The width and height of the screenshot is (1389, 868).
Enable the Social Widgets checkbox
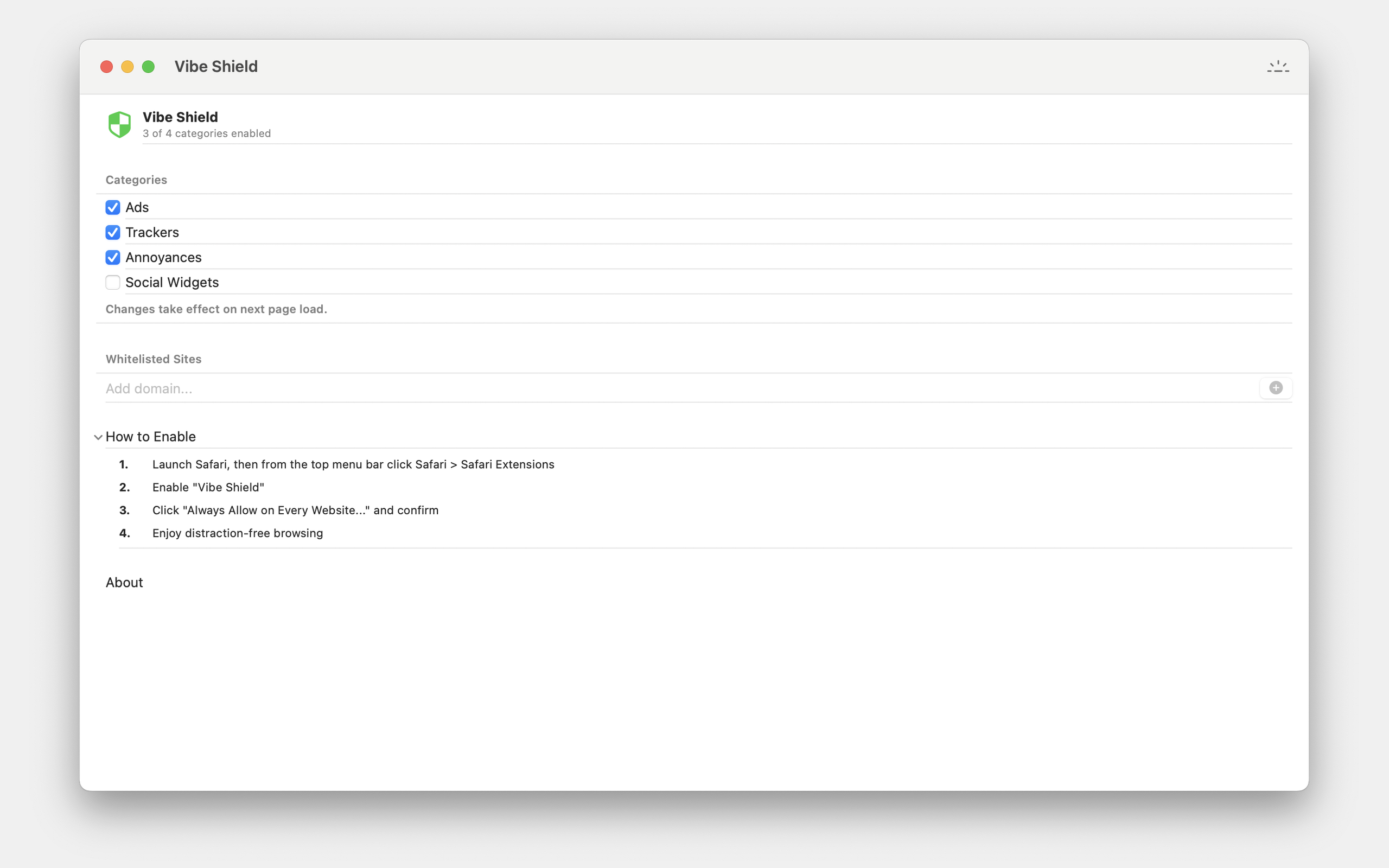112,283
